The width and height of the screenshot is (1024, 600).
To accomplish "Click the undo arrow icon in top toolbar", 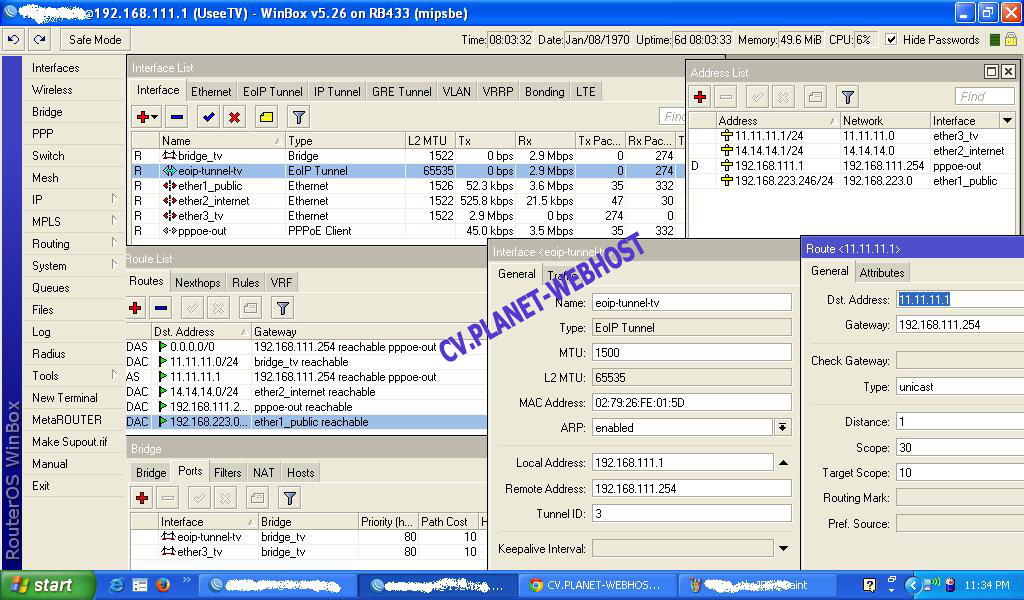I will (x=13, y=39).
